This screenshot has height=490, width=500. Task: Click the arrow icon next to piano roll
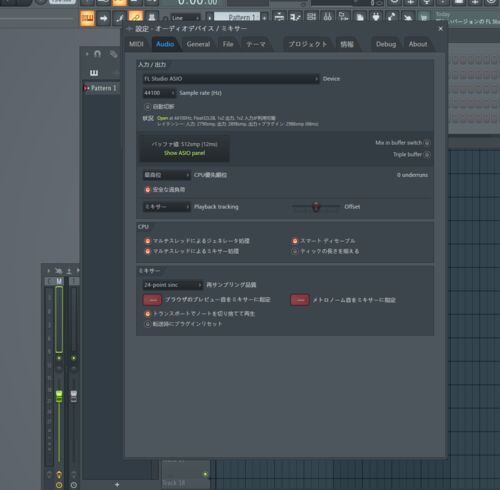click(104, 18)
